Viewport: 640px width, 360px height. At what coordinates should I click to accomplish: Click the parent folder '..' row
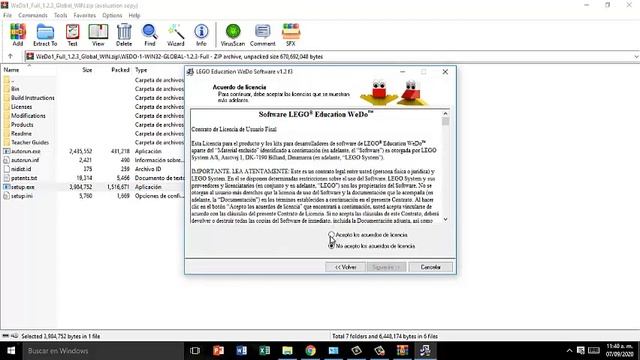(93, 80)
